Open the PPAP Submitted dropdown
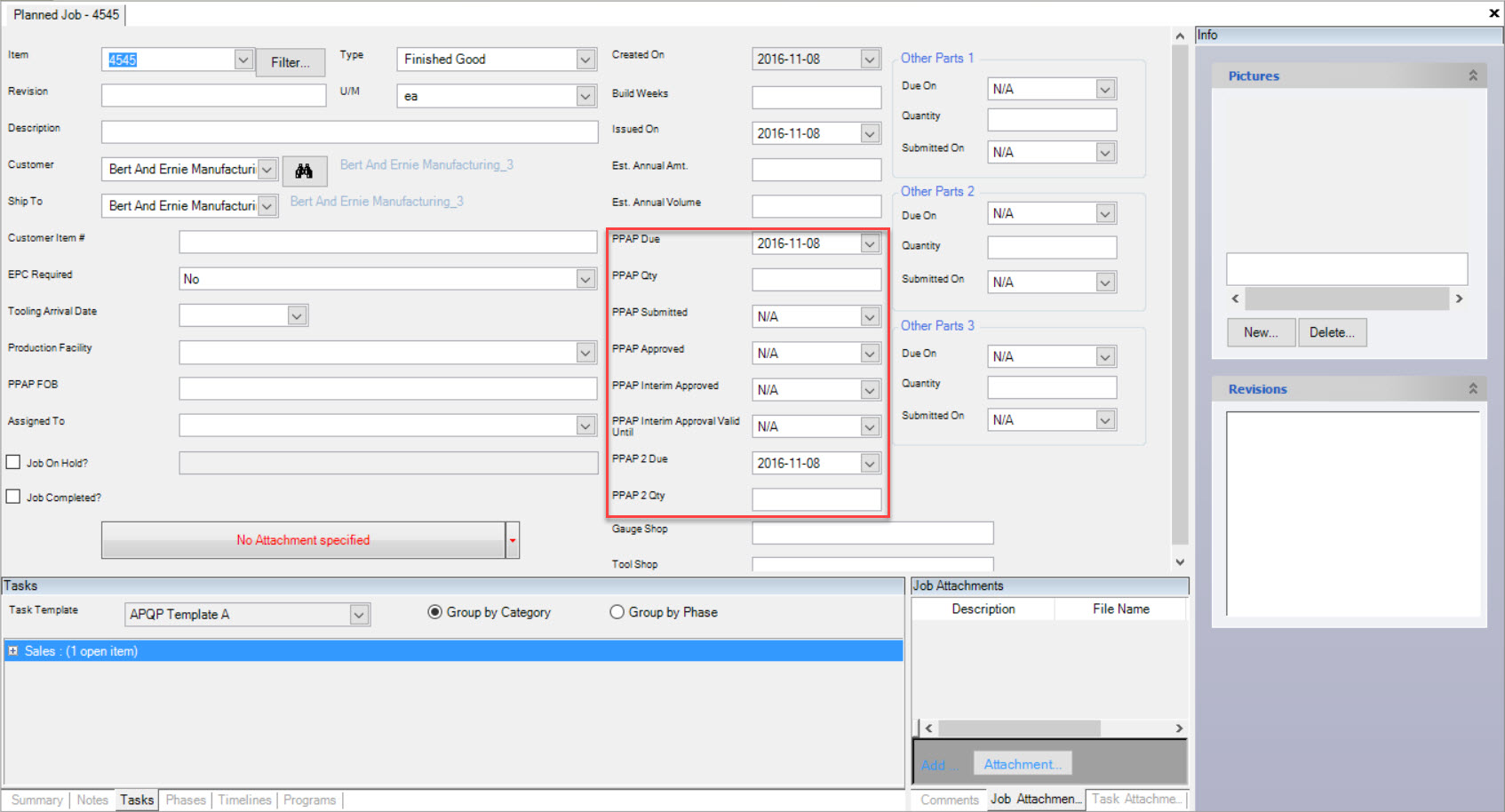 pos(870,316)
